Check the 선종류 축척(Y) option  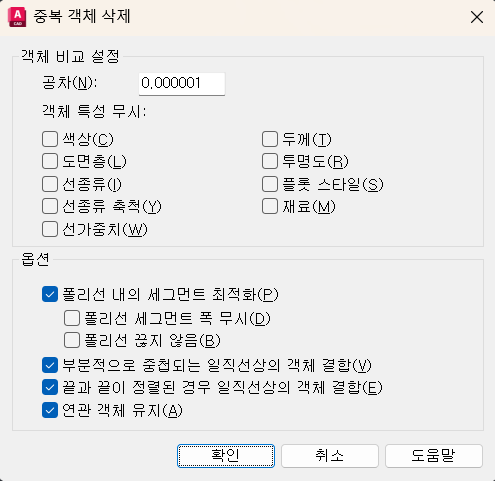[x=50, y=206]
